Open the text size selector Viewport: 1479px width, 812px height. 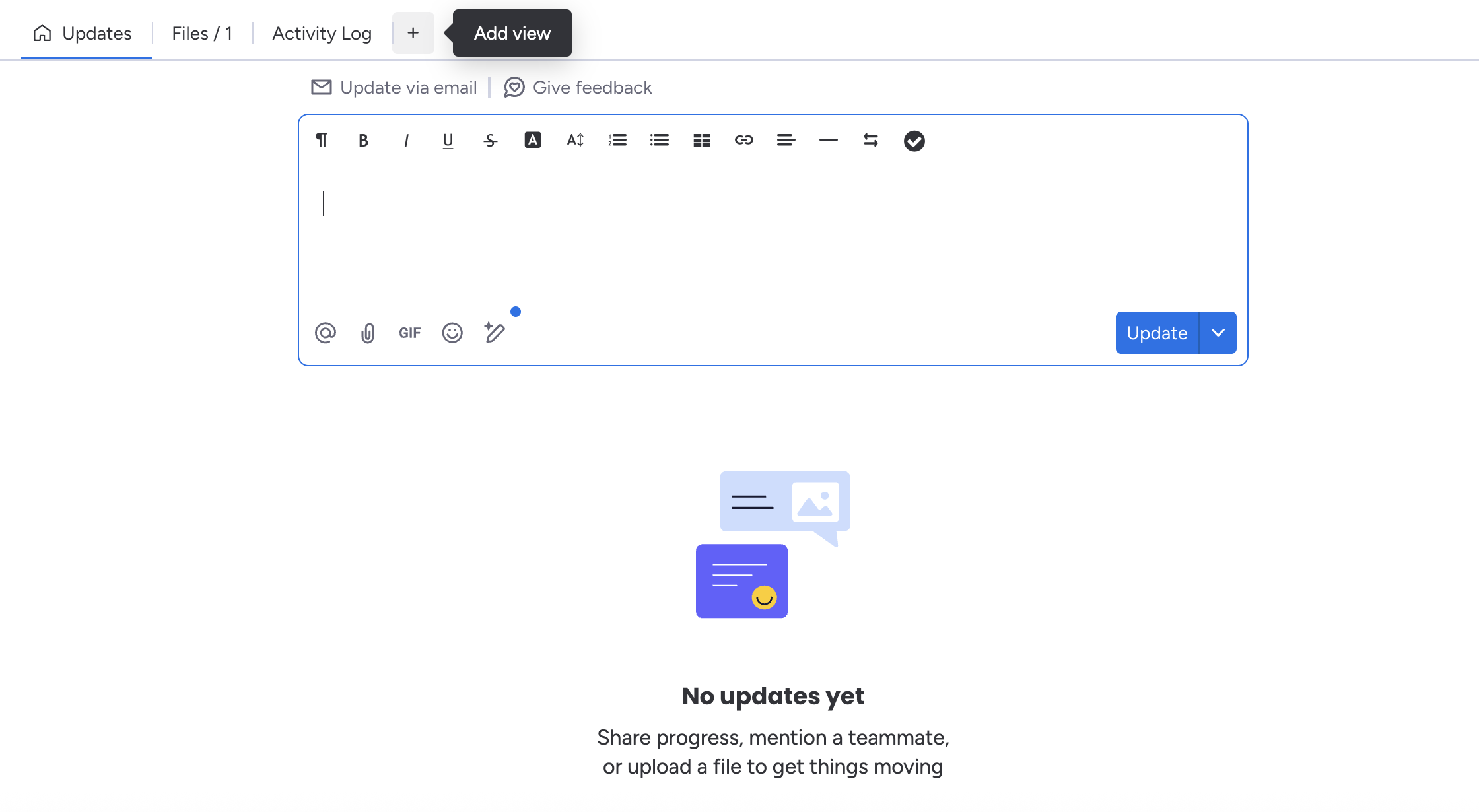point(574,140)
